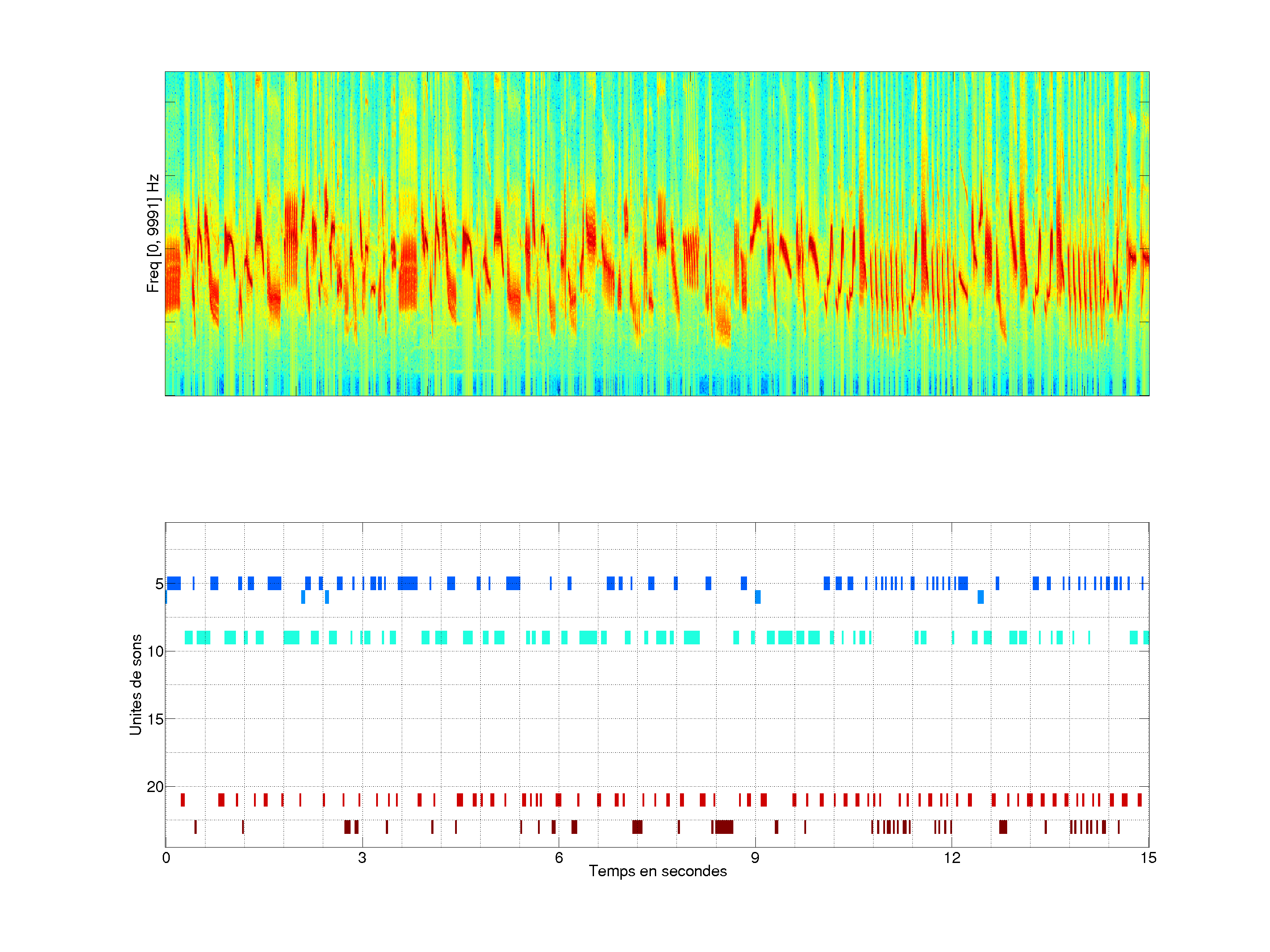Click the x-axis tick label '15'
The width and height of the screenshot is (1270, 952).
[1148, 858]
